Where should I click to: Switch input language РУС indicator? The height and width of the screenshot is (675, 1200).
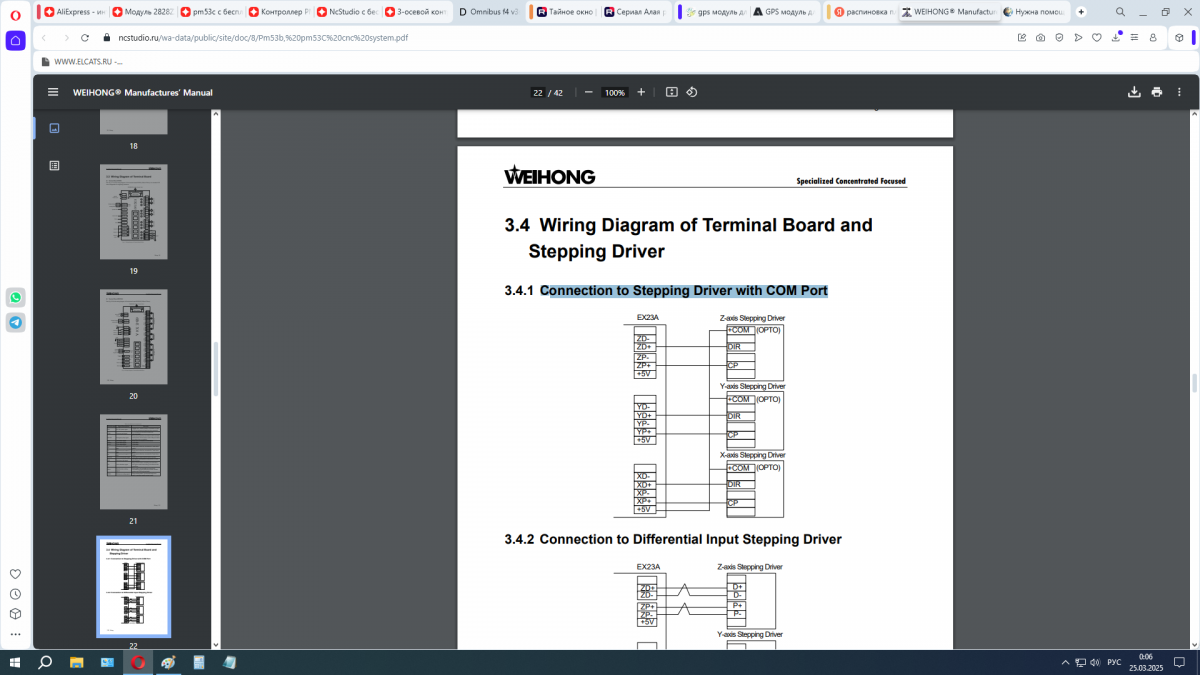(x=1114, y=662)
